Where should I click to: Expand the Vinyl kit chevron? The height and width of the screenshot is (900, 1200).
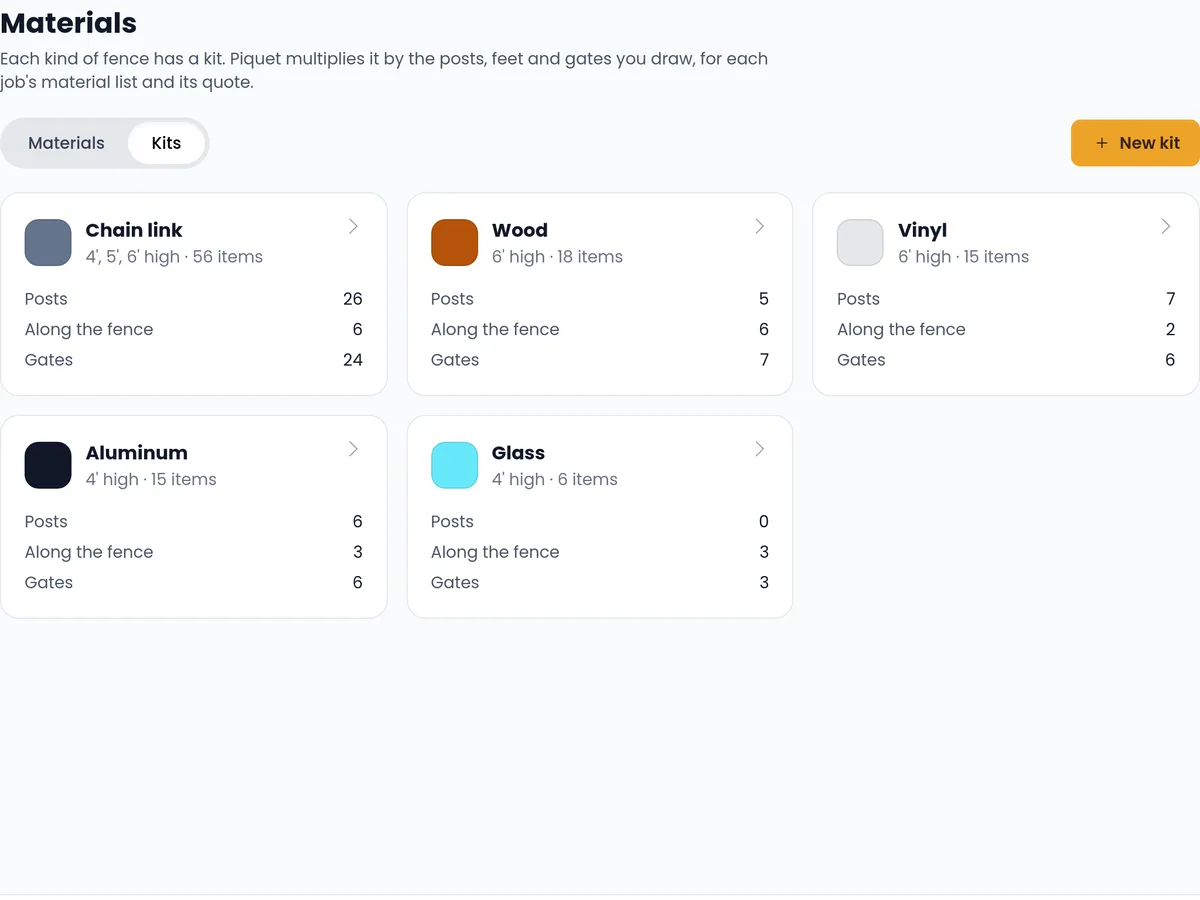[x=1165, y=226]
